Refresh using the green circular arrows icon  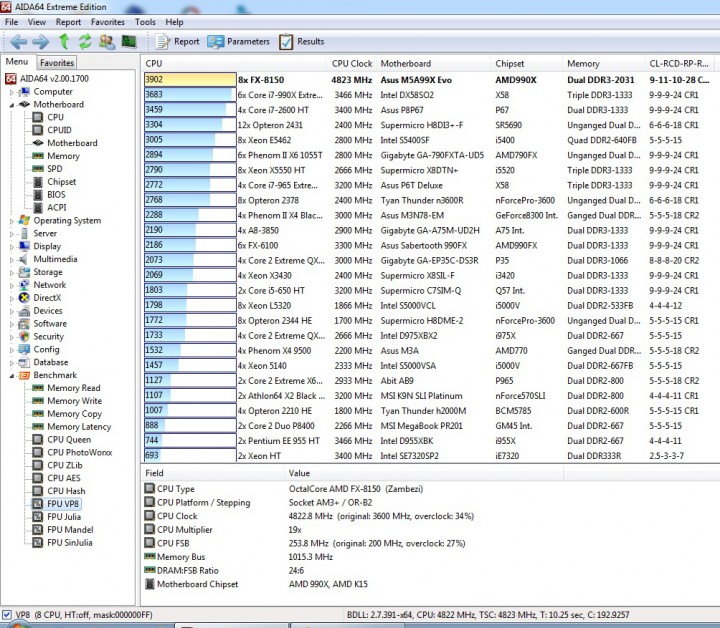click(x=85, y=42)
